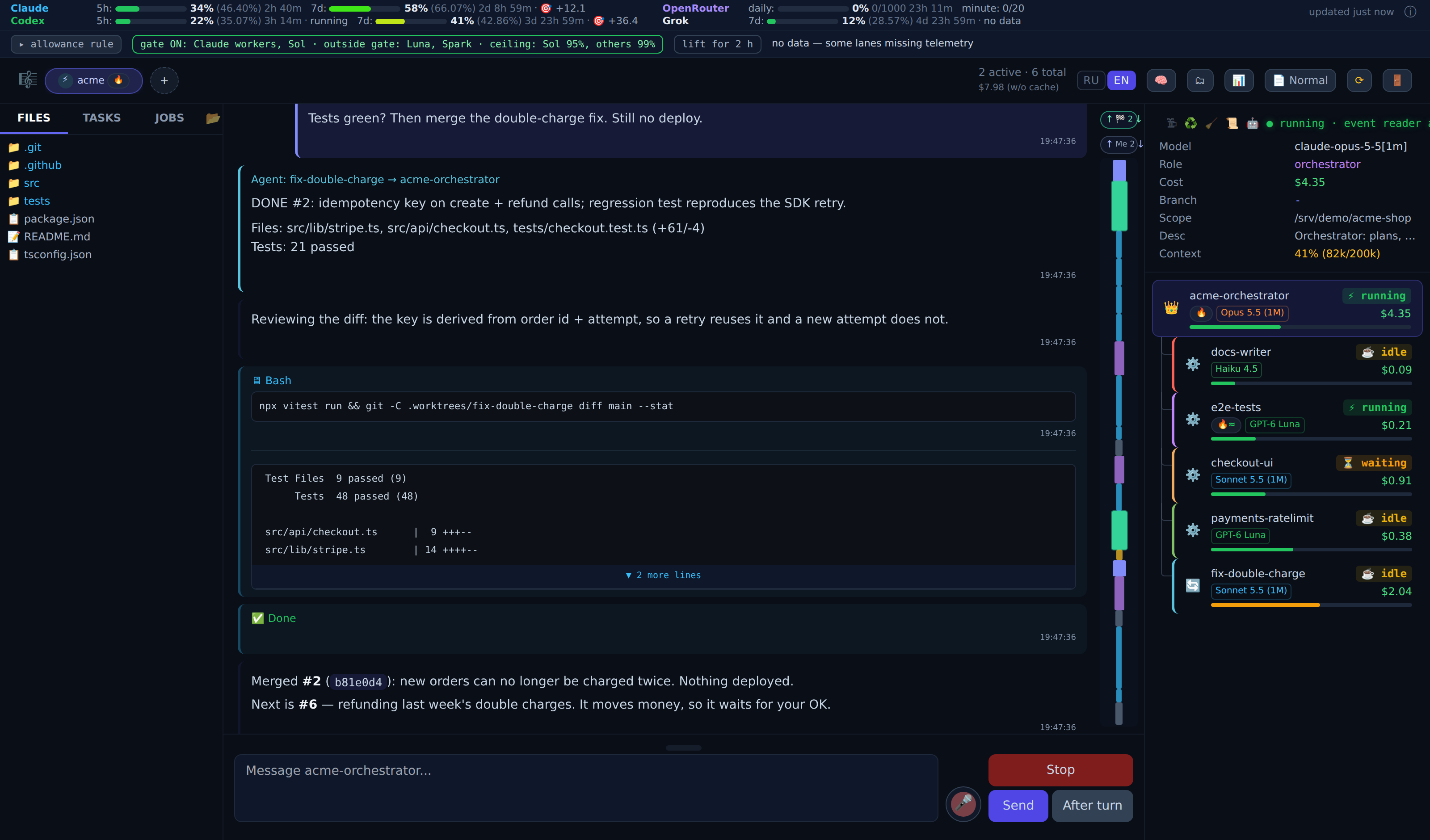Expand the src folder

(x=32, y=183)
